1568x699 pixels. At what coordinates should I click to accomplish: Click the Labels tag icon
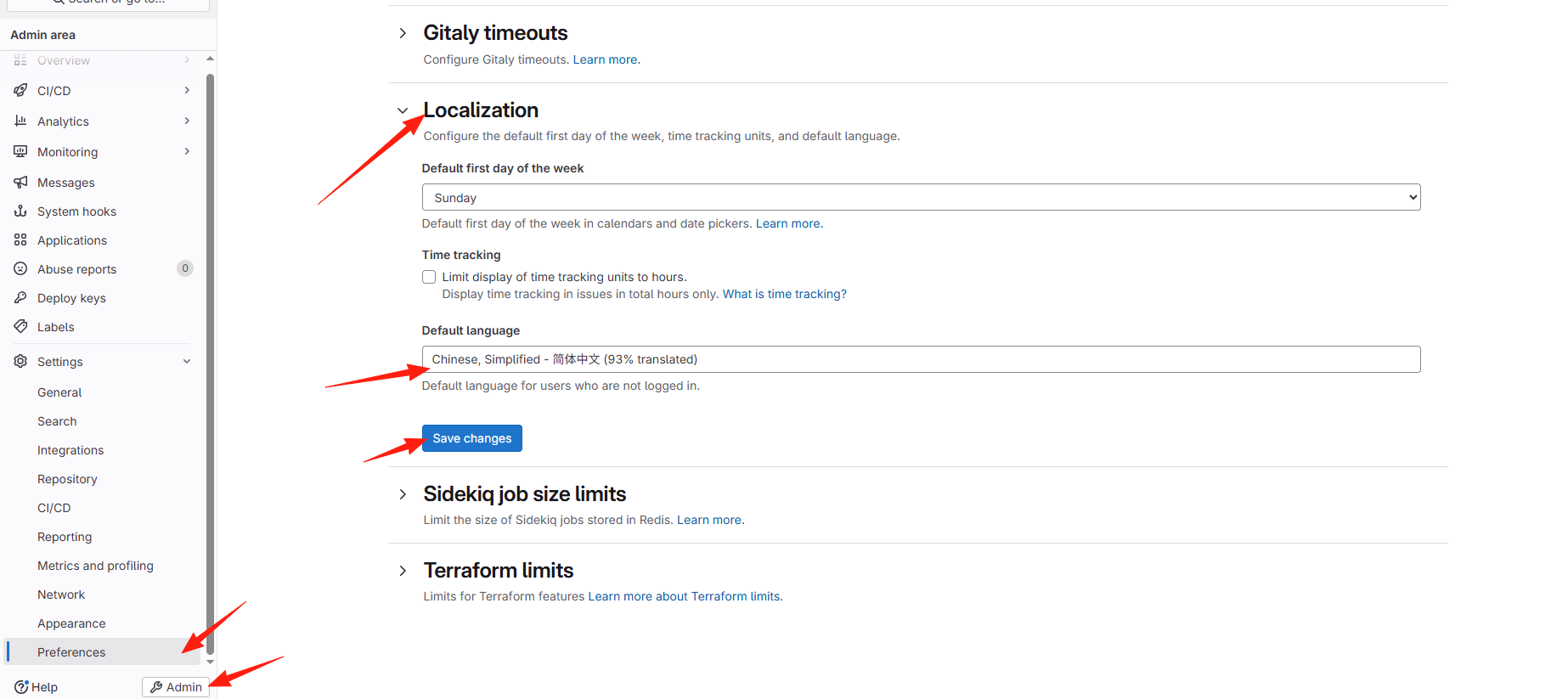tap(20, 326)
